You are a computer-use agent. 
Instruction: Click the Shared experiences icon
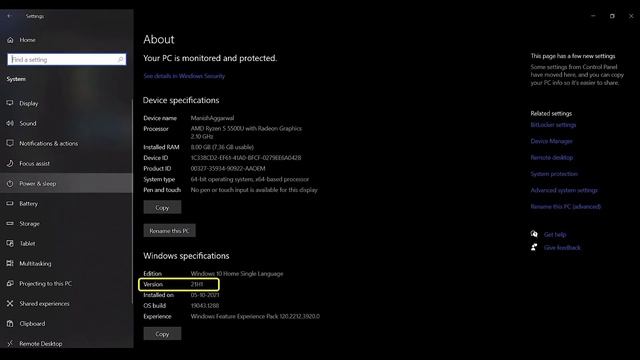point(10,303)
